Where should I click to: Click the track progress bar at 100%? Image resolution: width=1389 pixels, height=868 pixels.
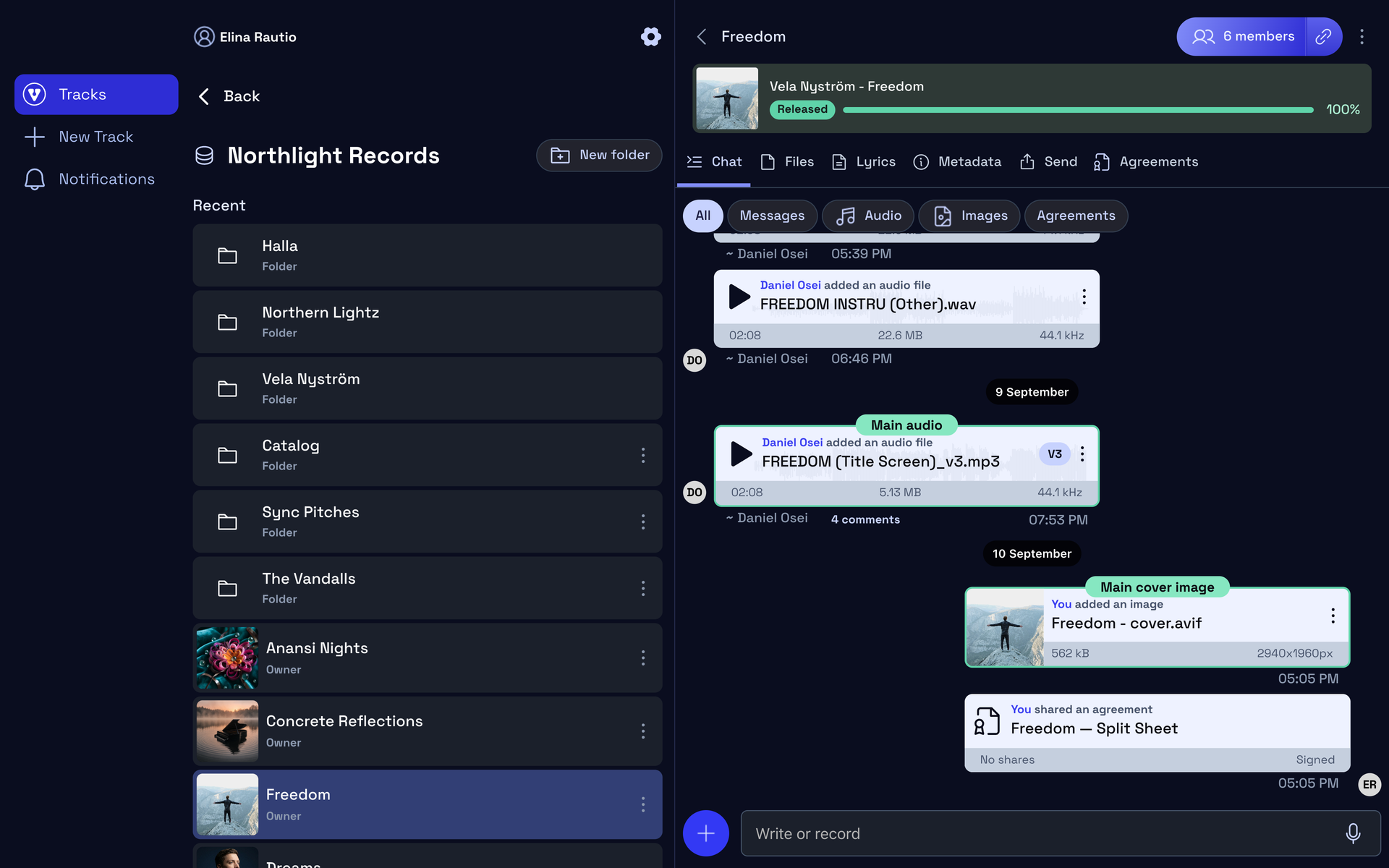click(1078, 110)
